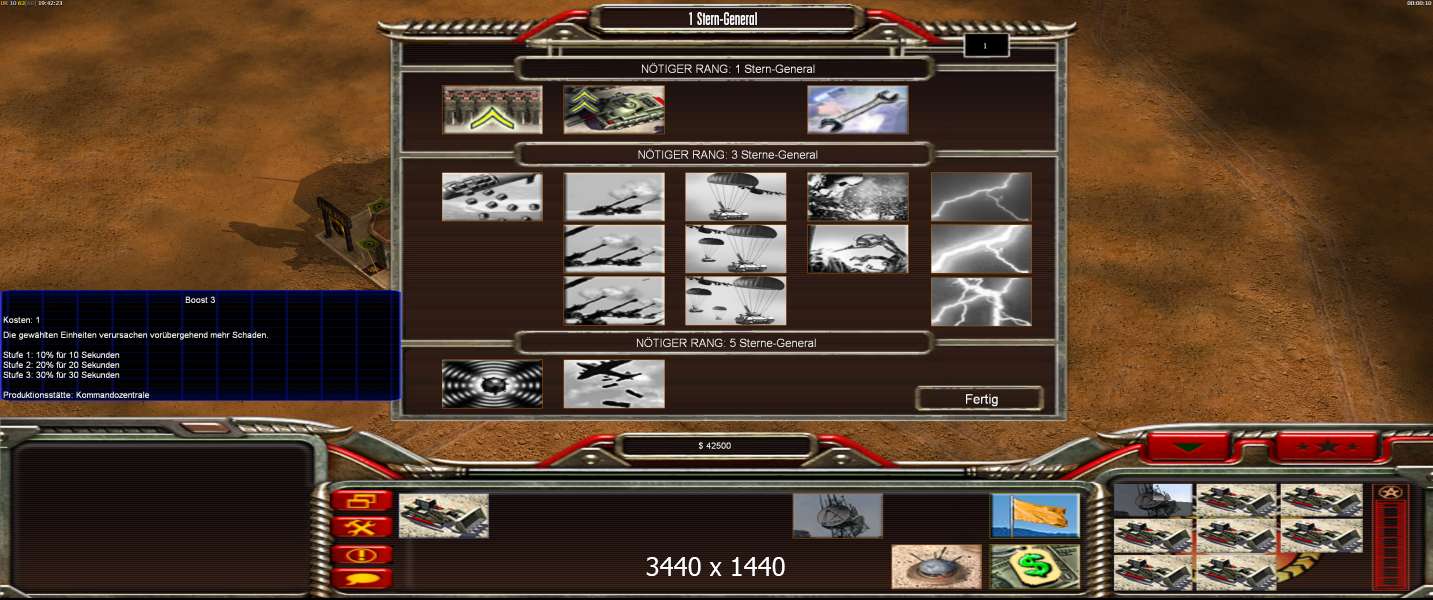Viewport: 1433px width, 600px height.
Task: Click the queued dozer right of command center portrait
Action: (1237, 499)
